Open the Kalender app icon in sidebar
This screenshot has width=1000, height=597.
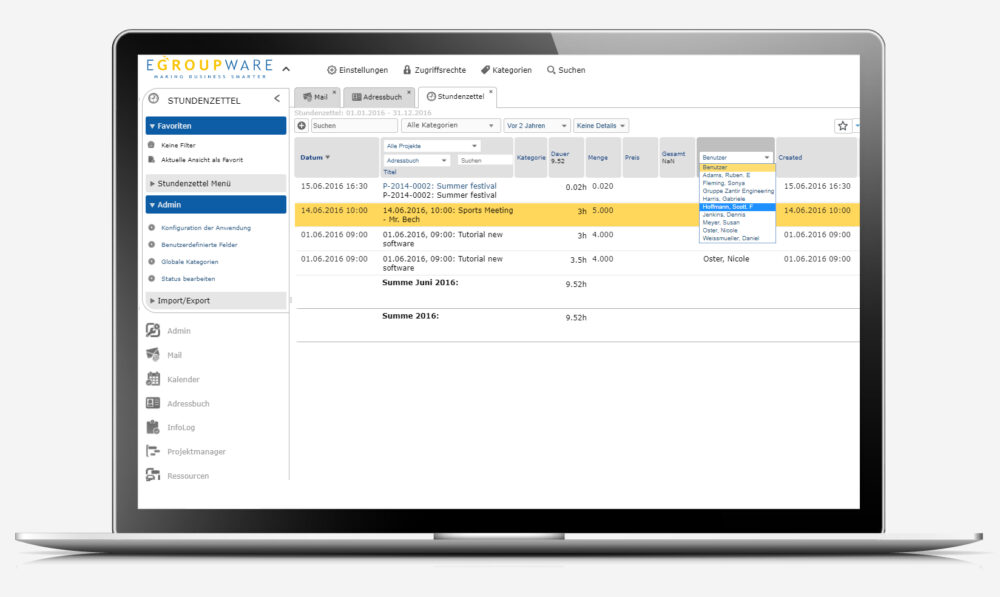[x=153, y=379]
